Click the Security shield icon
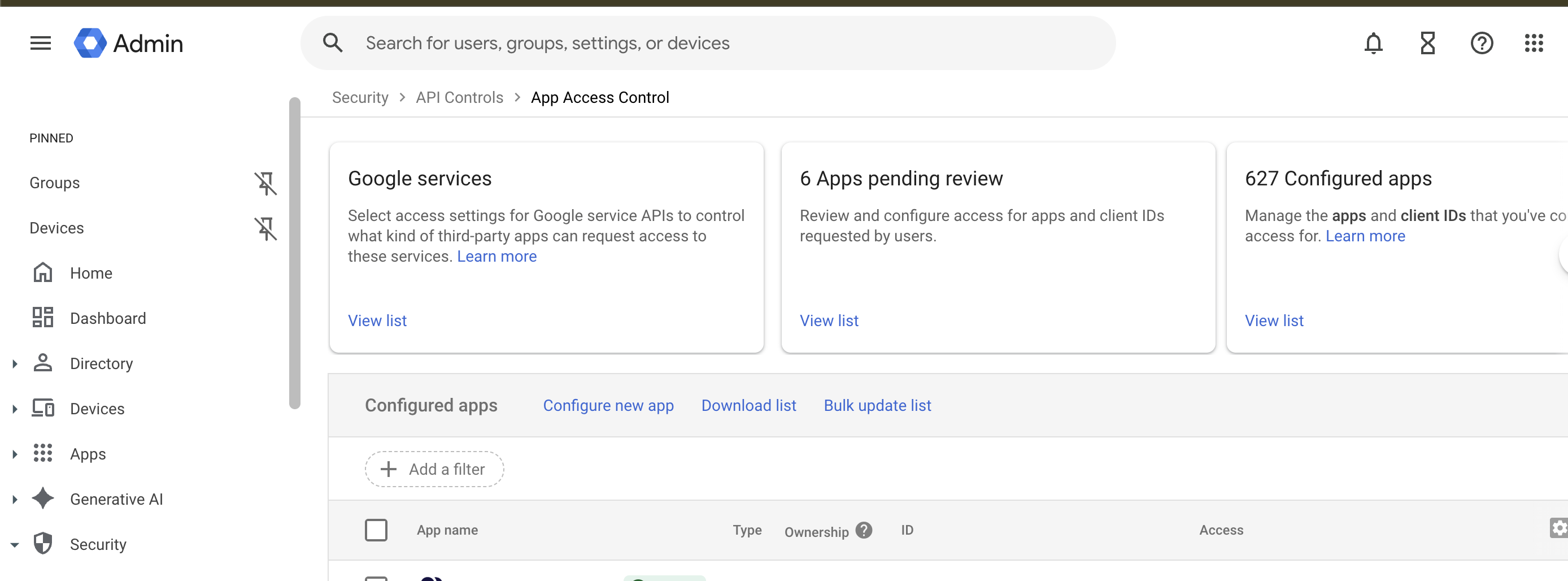The width and height of the screenshot is (1568, 581). click(x=42, y=543)
